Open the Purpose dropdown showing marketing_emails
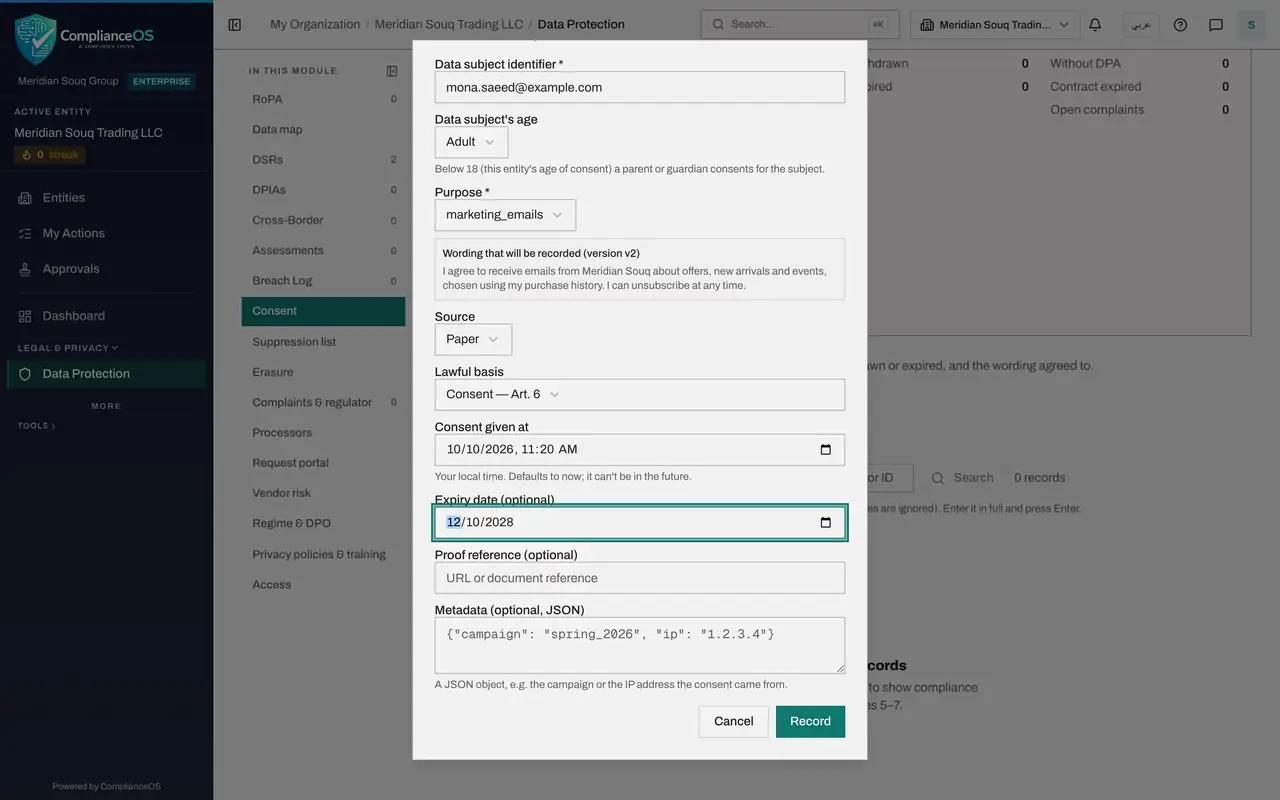This screenshot has width=1280, height=800. pos(505,215)
